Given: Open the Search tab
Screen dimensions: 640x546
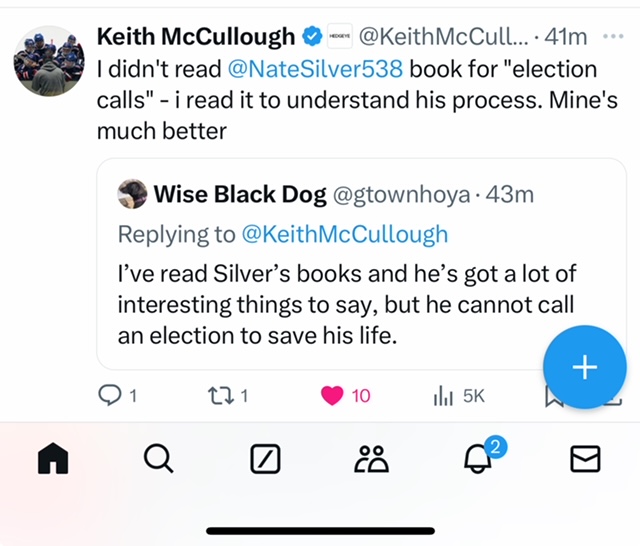Looking at the screenshot, I should (x=158, y=458).
